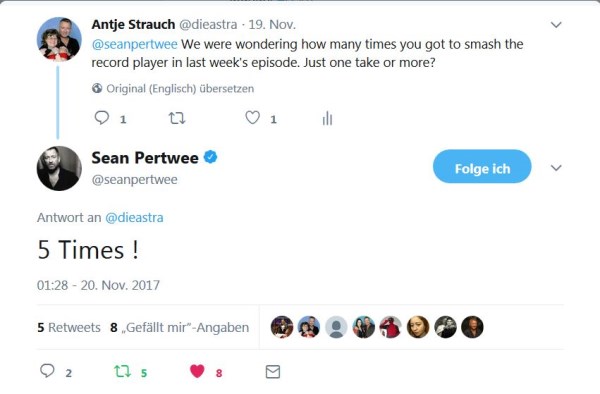Viewport: 600px width, 394px height.
Task: View tweet activity analytics bar icon
Action: [327, 118]
